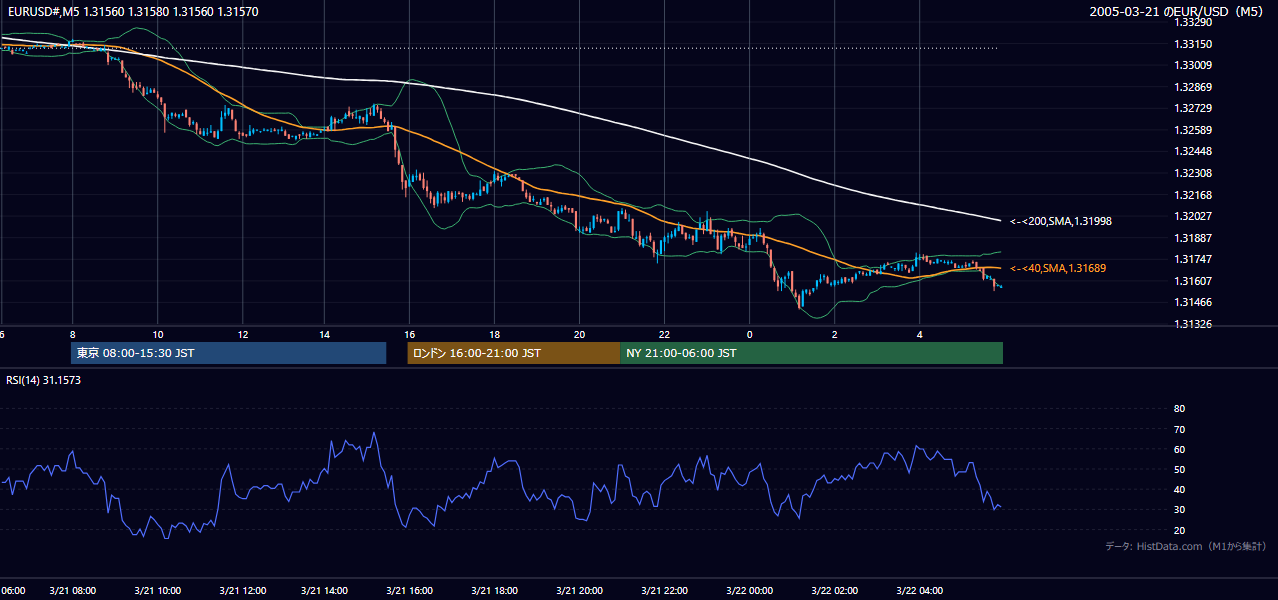Click price level 1.32589 on the axis
1278x600 pixels.
1193,130
